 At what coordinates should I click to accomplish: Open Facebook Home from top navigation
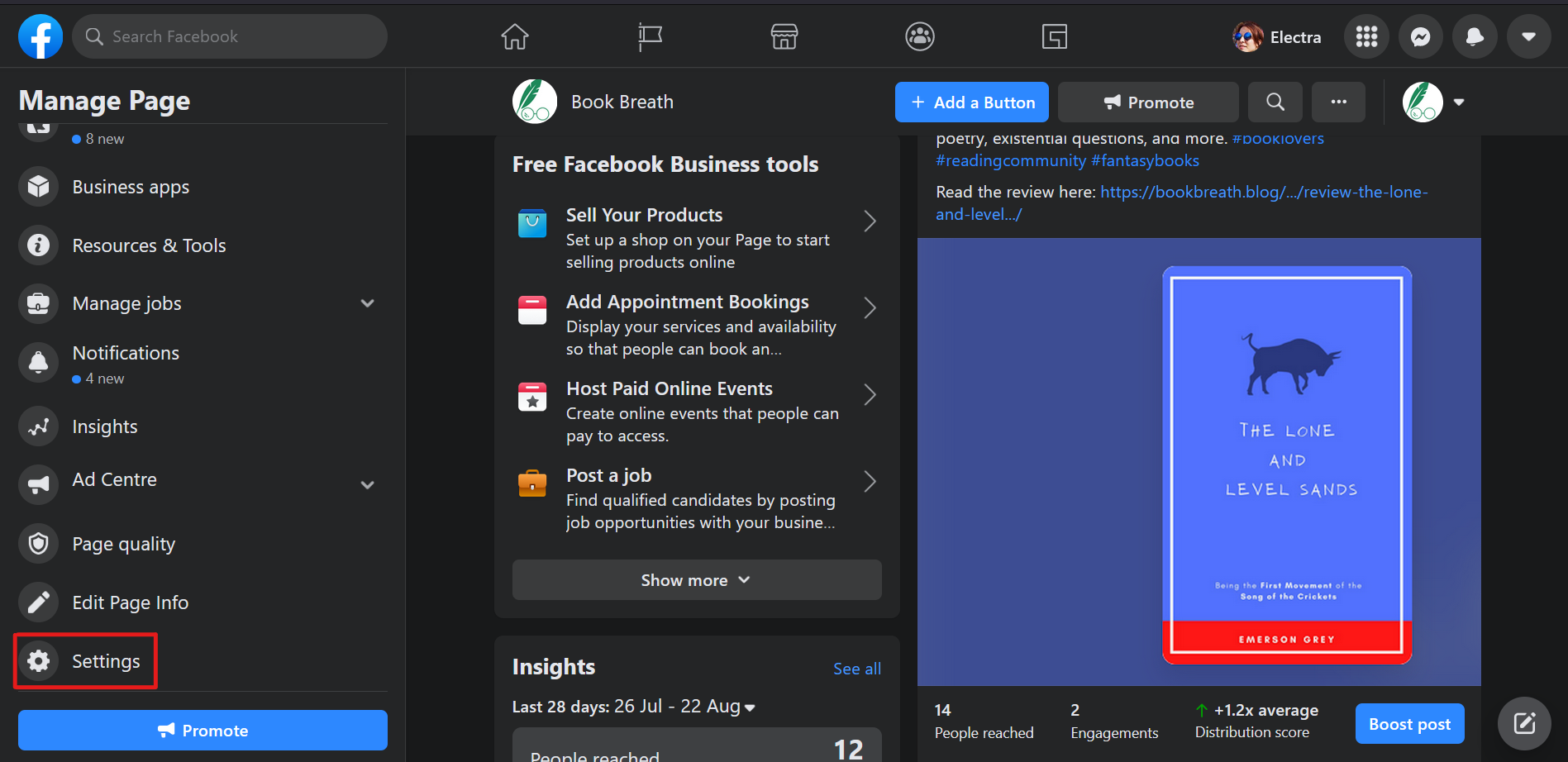[515, 36]
